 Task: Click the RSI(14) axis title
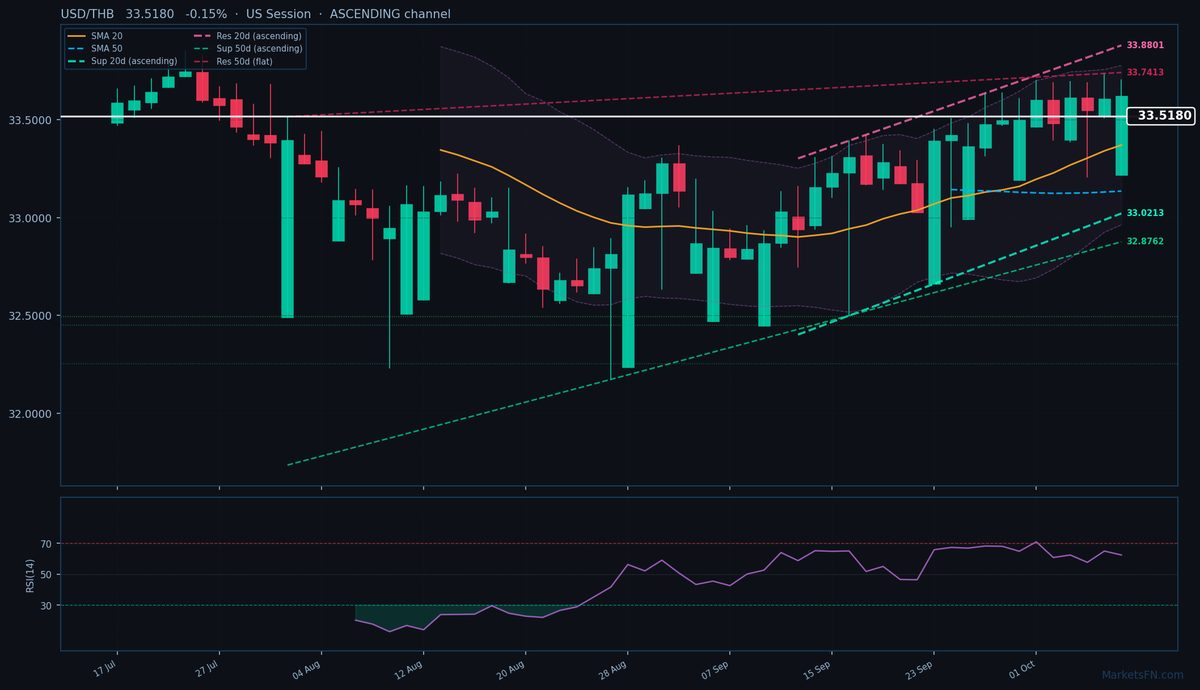tap(30, 574)
